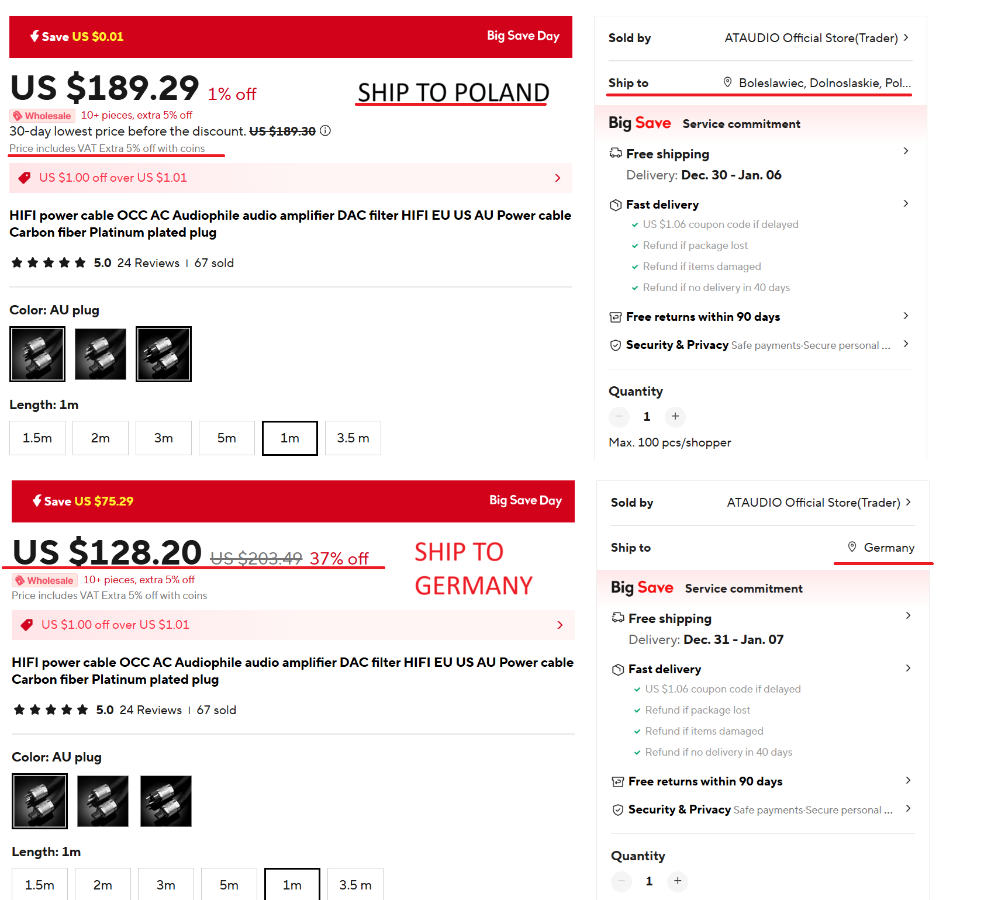Select the 2m length option in bottom listing
This screenshot has width=998, height=900.
tap(102, 884)
